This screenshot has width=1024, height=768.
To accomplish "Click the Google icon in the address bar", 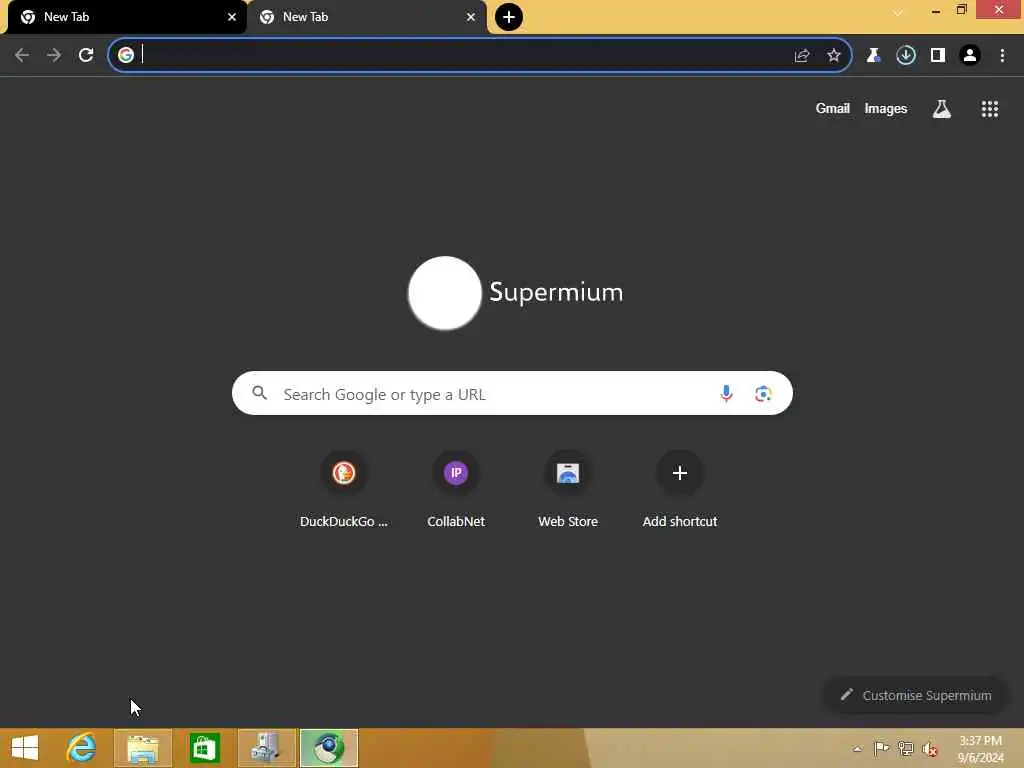I will point(126,55).
